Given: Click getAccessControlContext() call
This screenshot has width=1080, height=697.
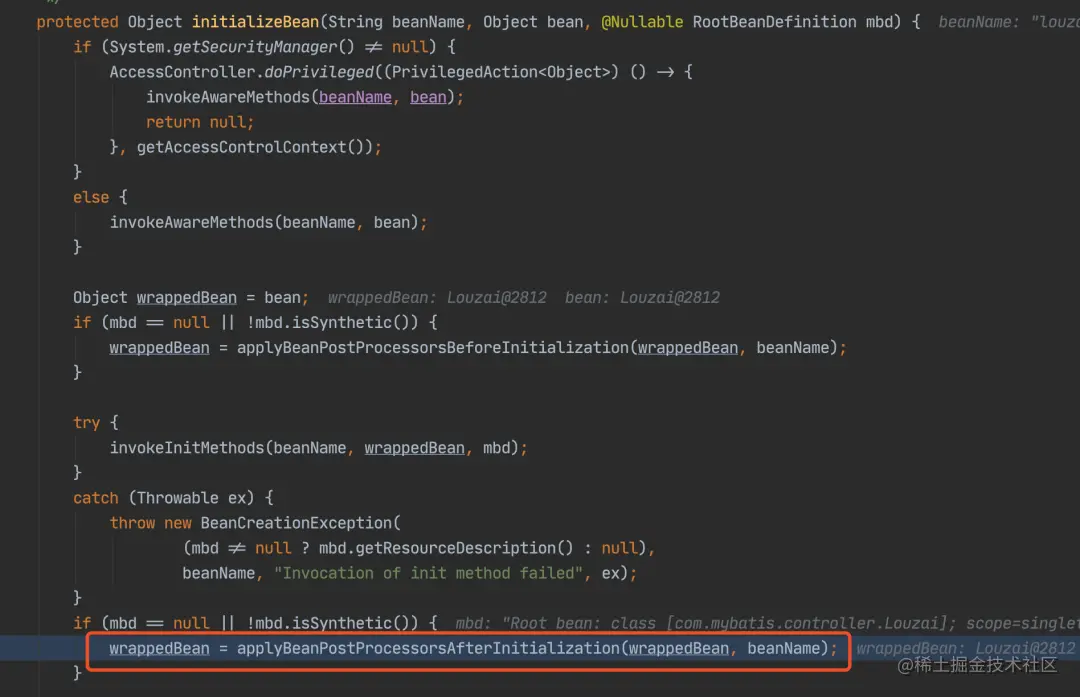Looking at the screenshot, I should [254, 147].
